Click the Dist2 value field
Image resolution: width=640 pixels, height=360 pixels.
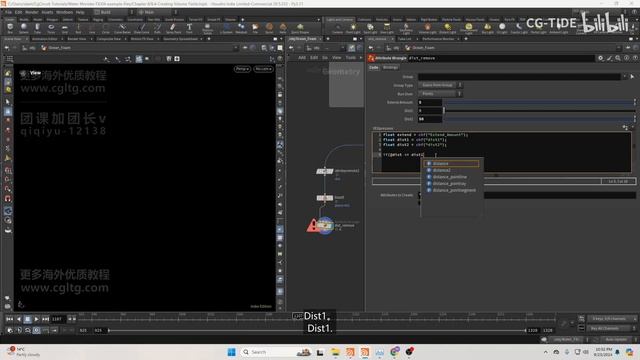(x=430, y=119)
